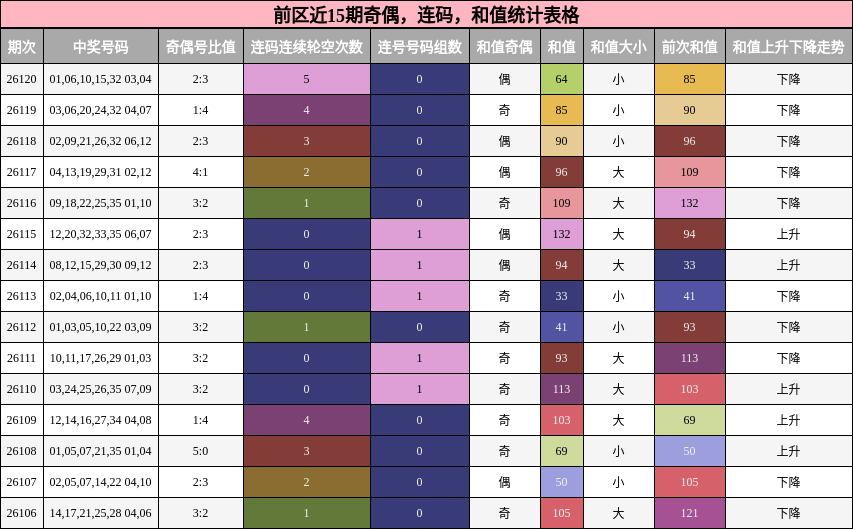Click the 和值上升下降走势 column header

point(789,47)
